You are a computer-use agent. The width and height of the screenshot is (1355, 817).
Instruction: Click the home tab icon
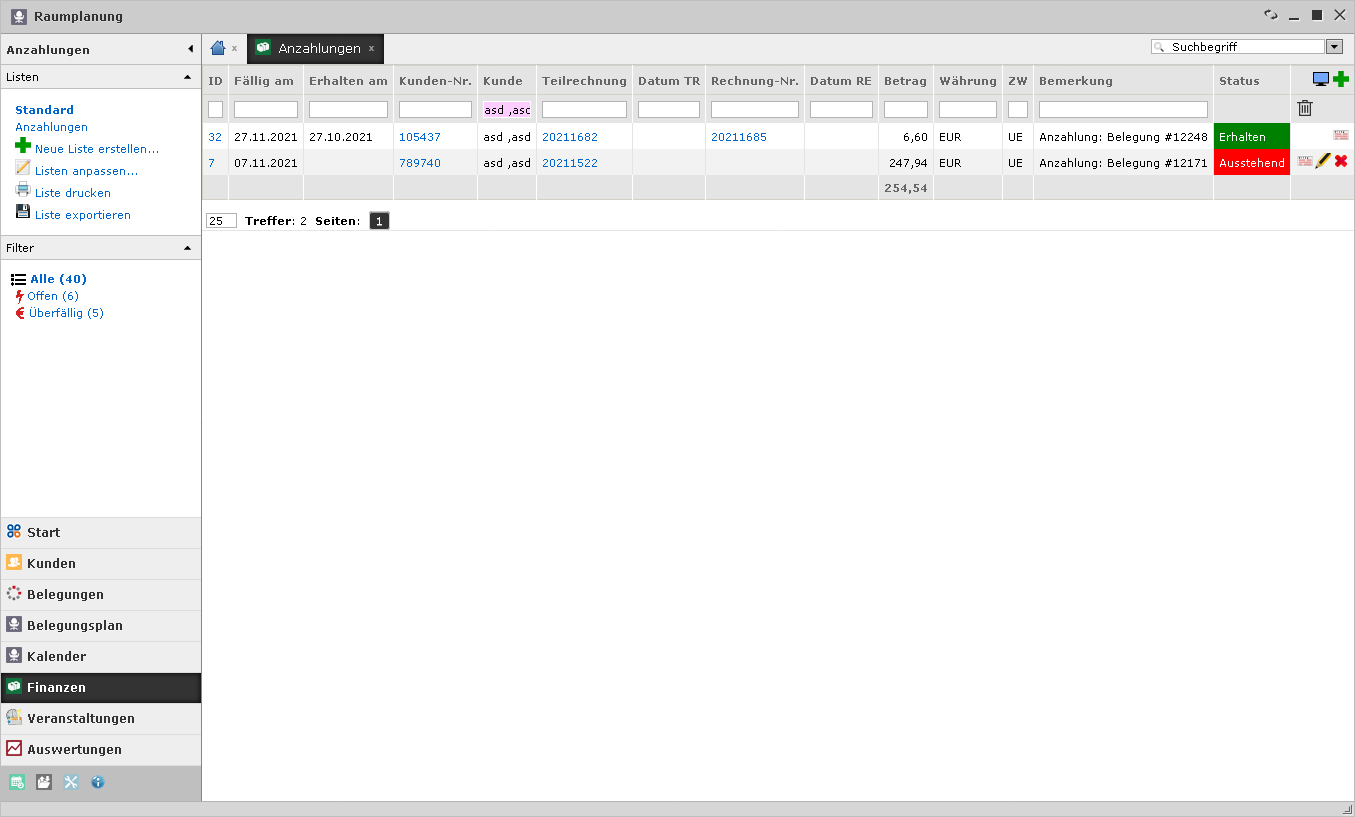click(218, 48)
